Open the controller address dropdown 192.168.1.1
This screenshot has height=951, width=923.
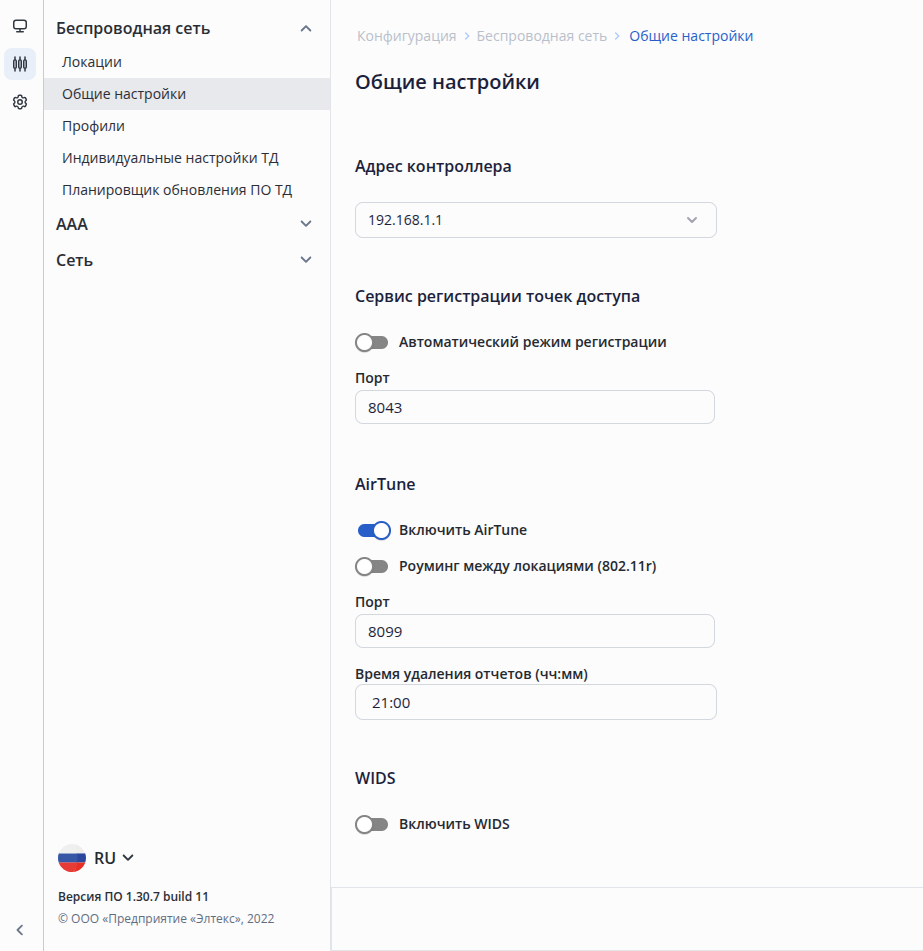[535, 220]
